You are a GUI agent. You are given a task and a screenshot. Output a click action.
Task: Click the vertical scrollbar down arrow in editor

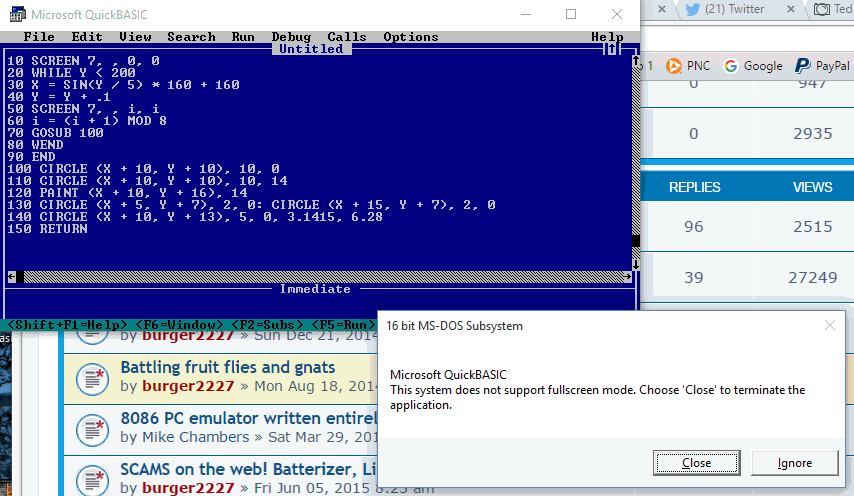(636, 265)
